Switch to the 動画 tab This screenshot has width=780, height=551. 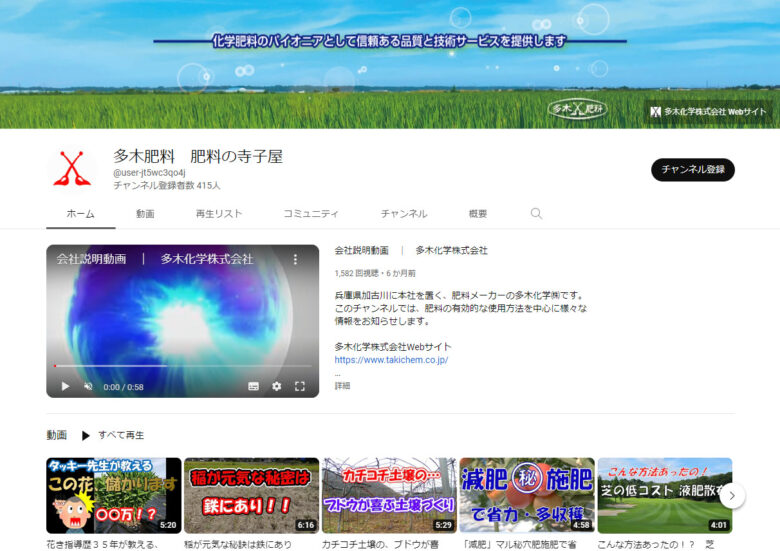click(145, 214)
